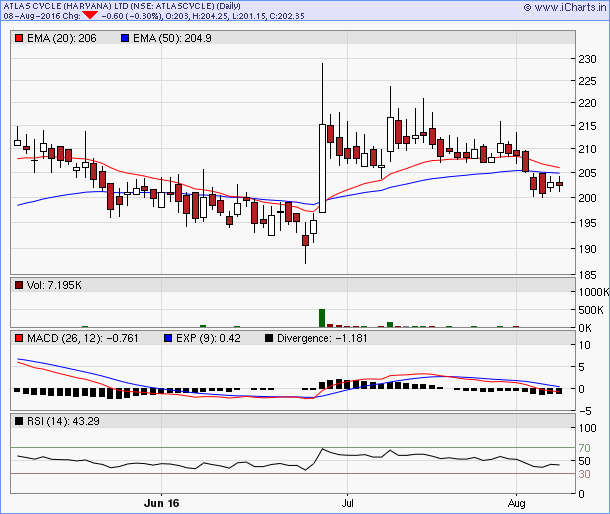The image size is (610, 514).
Task: Click the blue EMA (50) legend swatch
Action: point(125,38)
